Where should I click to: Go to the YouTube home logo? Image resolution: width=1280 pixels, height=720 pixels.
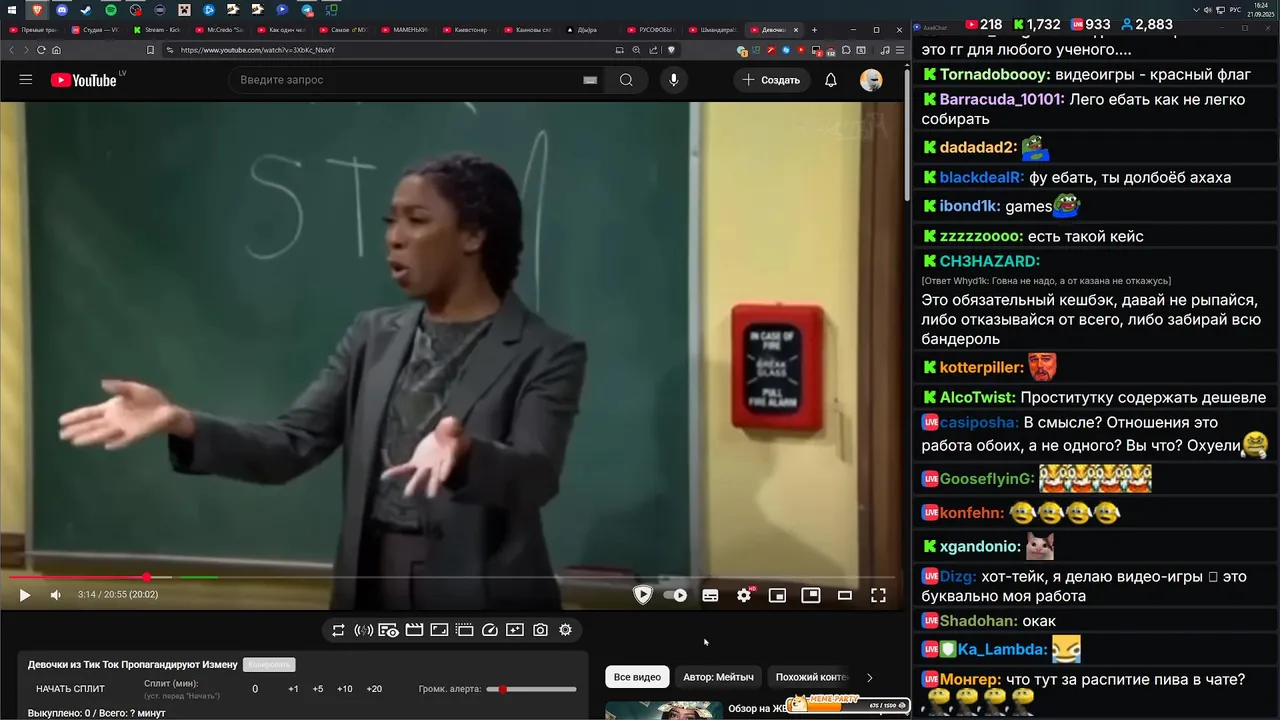pos(84,80)
